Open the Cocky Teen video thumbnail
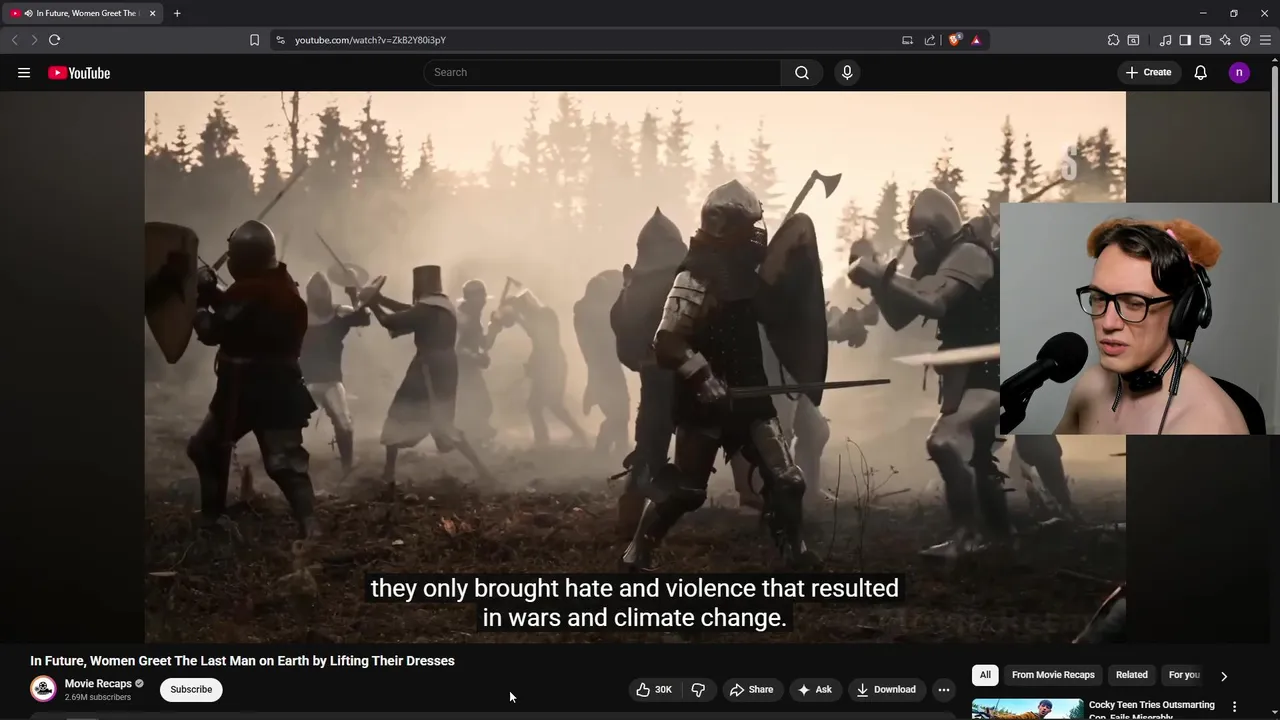The width and height of the screenshot is (1280, 720). 1027,709
